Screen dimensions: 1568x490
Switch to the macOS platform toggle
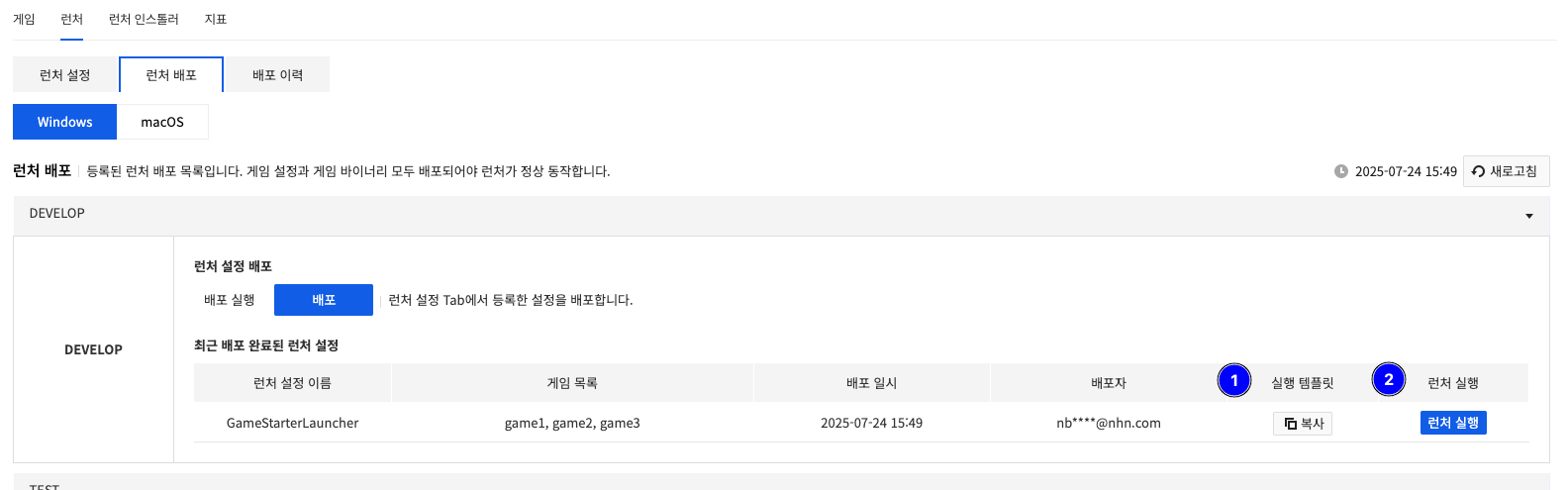(162, 122)
